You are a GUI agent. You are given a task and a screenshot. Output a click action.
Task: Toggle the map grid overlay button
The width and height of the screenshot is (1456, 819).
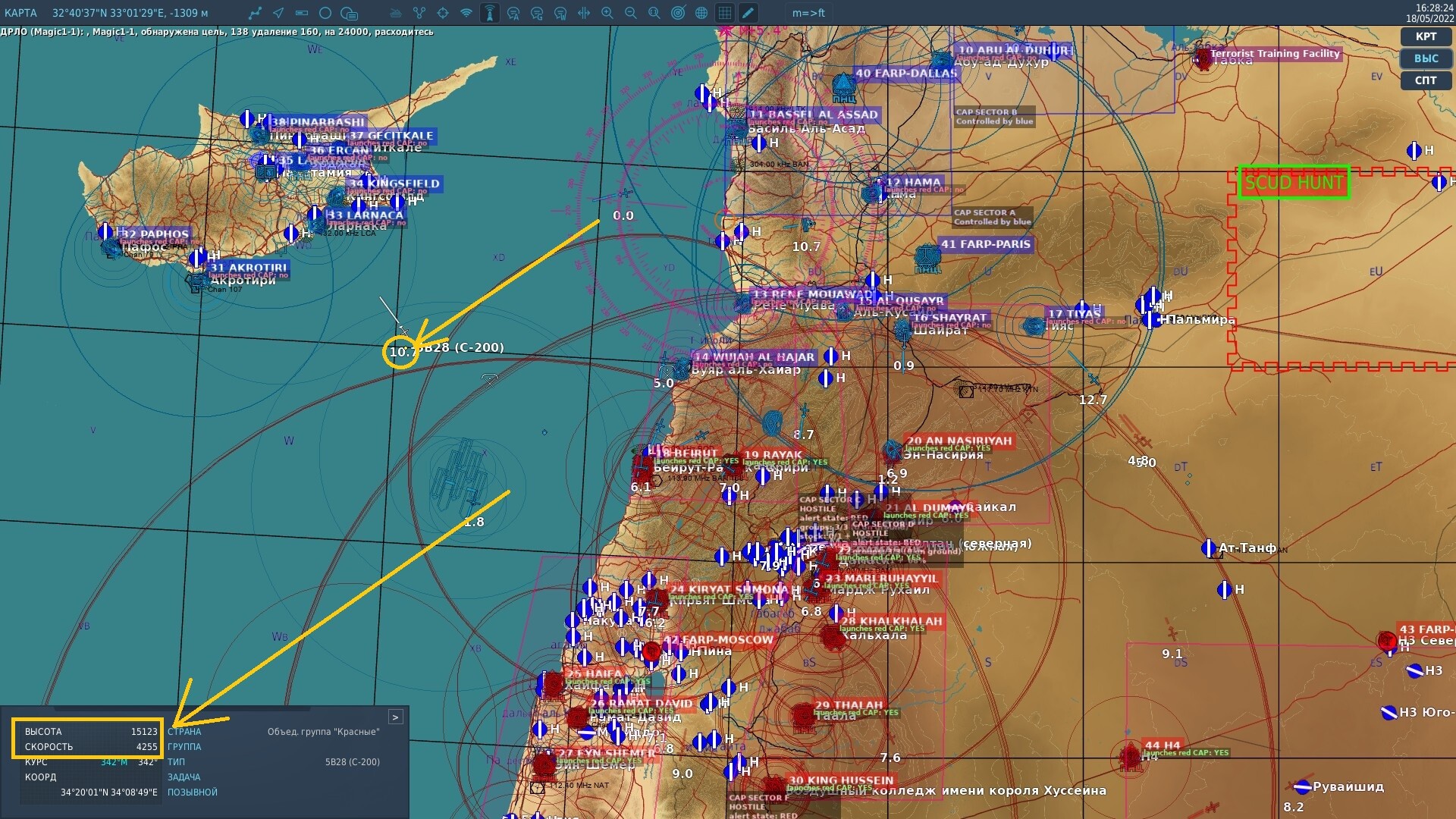tap(725, 13)
